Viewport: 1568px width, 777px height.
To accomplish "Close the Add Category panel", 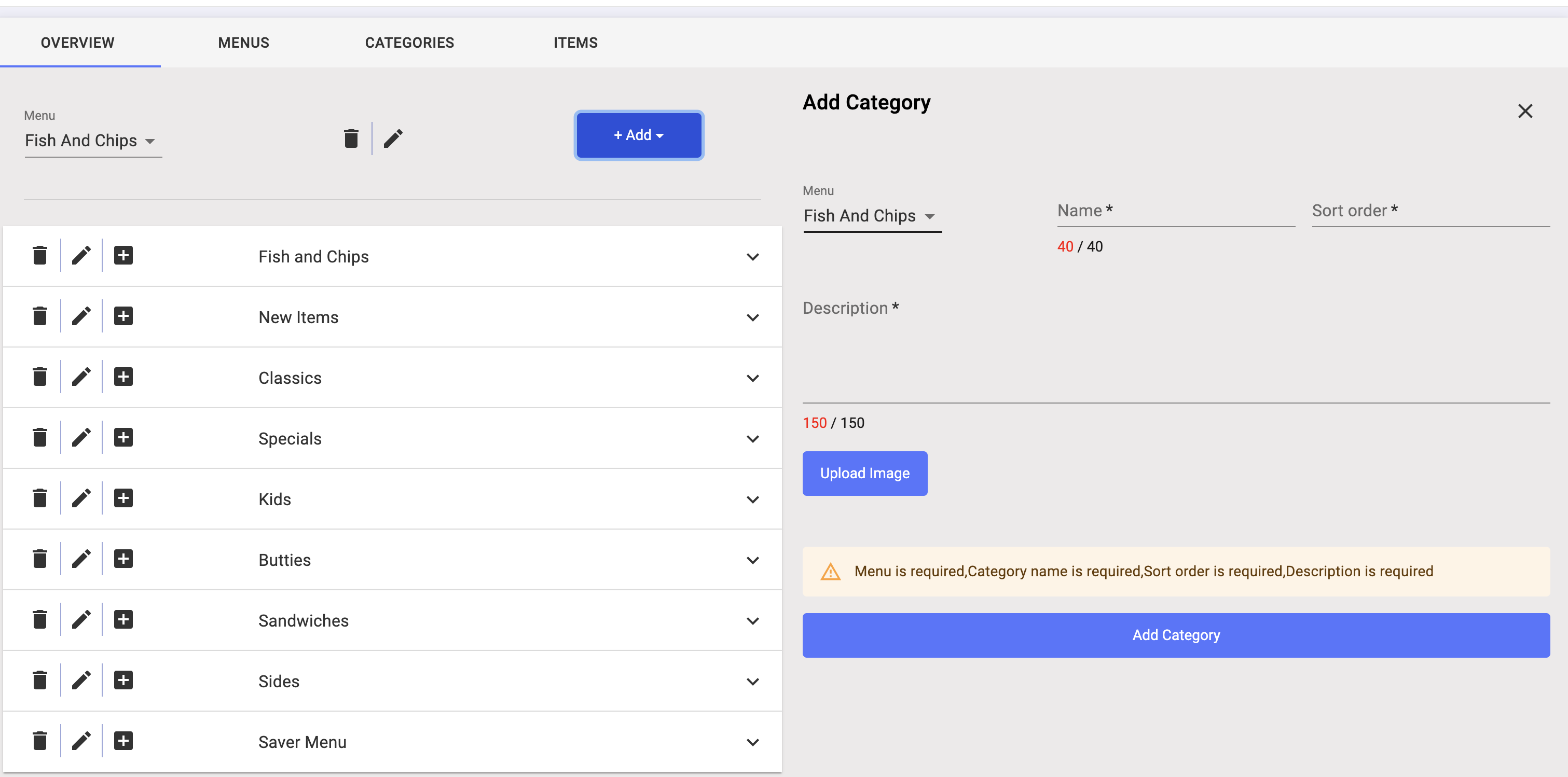I will (x=1525, y=110).
